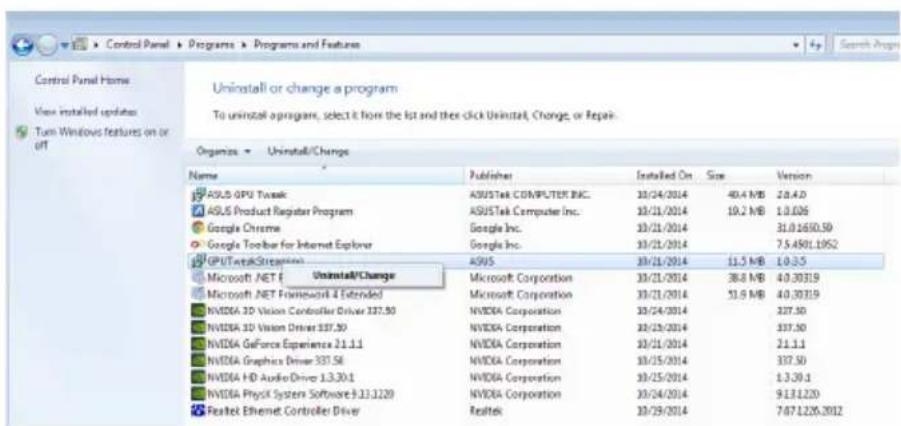The height and width of the screenshot is (426, 901).
Task: Click the Uninstall or change a program heading
Action: 305,89
